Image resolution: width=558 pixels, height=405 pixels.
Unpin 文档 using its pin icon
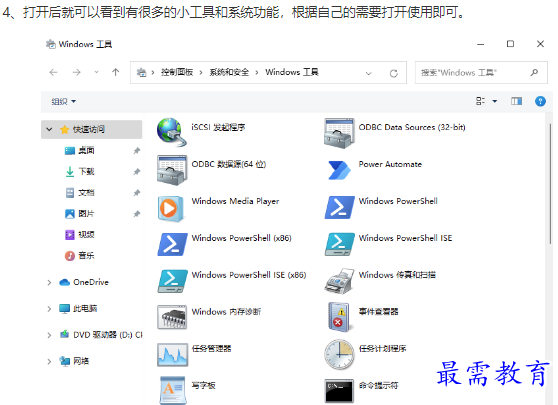coord(137,193)
